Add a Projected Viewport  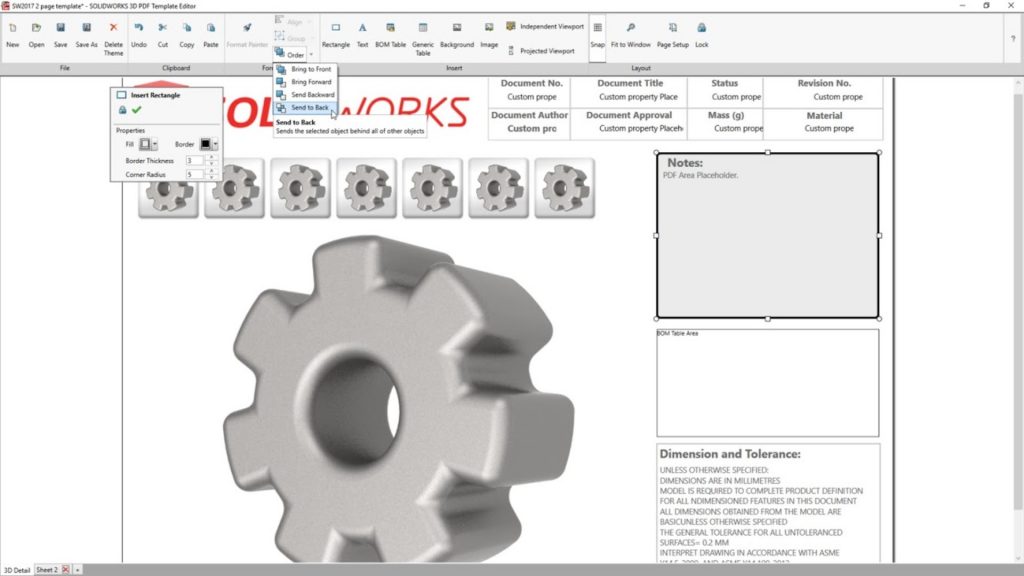(541, 51)
